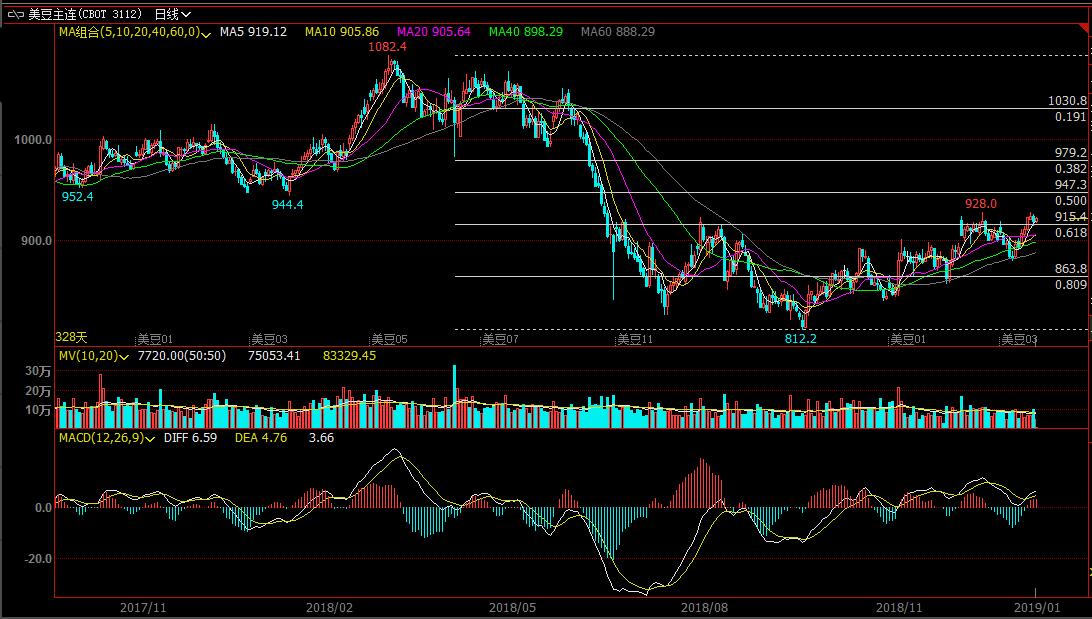1092x619 pixels.
Task: Click the MA60 888.29 legend label
Action: pyautogui.click(x=617, y=32)
